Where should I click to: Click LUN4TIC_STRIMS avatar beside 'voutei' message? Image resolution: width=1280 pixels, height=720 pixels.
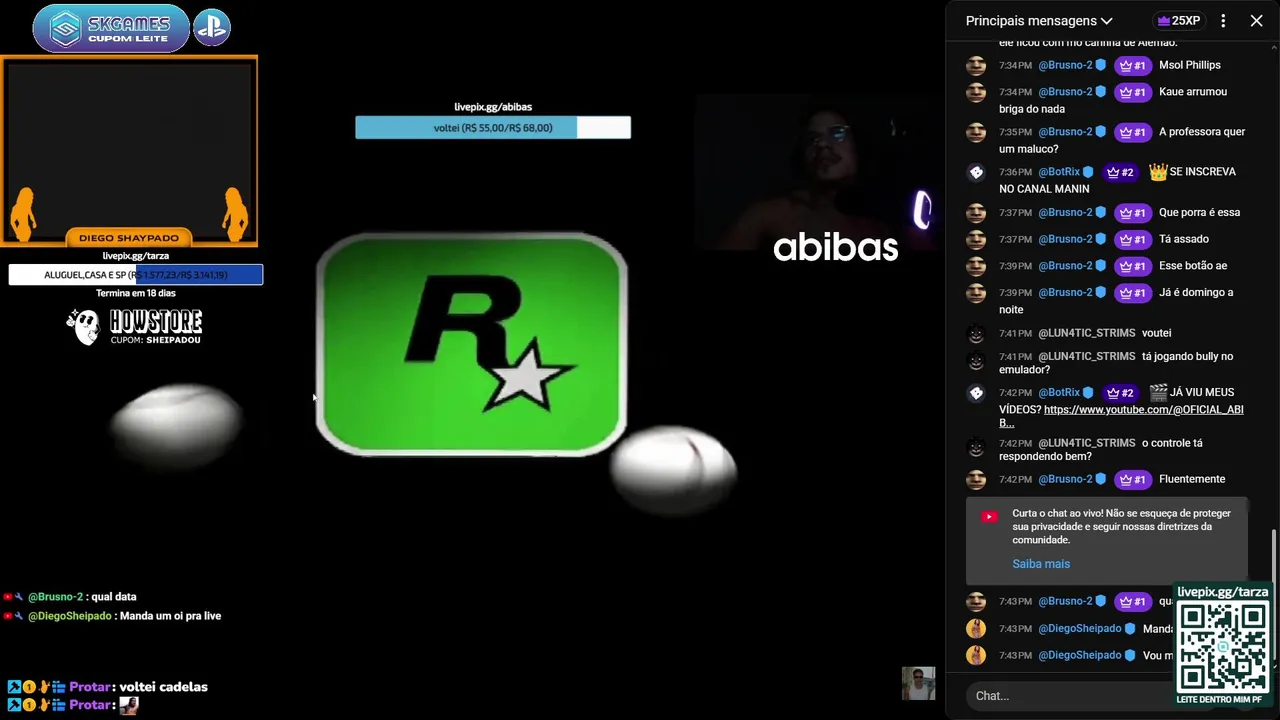[976, 334]
